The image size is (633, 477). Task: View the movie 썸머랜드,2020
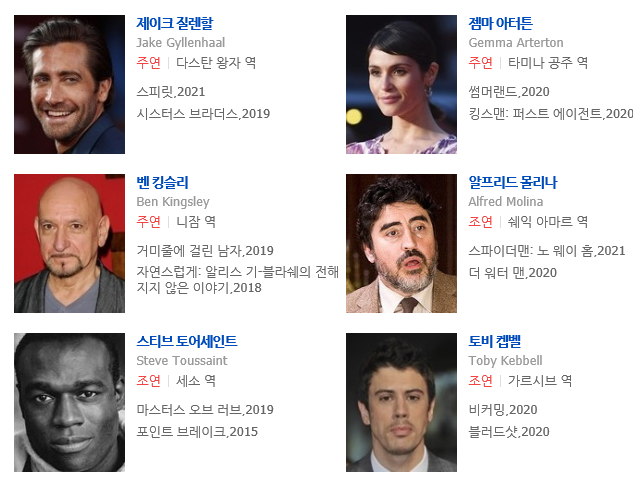(509, 92)
